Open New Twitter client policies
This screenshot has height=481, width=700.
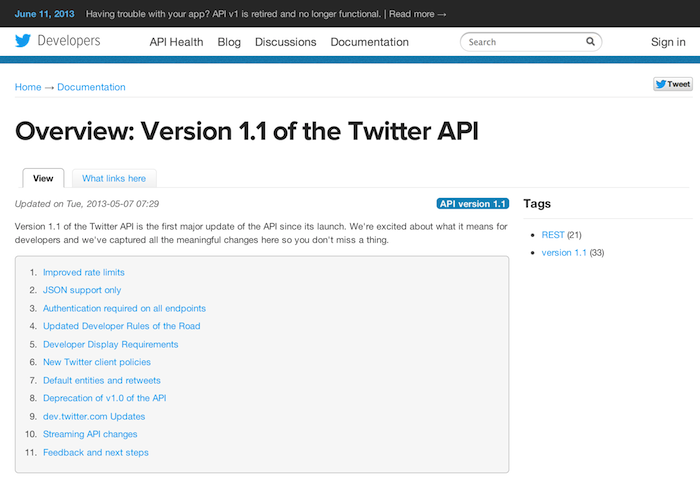point(96,362)
